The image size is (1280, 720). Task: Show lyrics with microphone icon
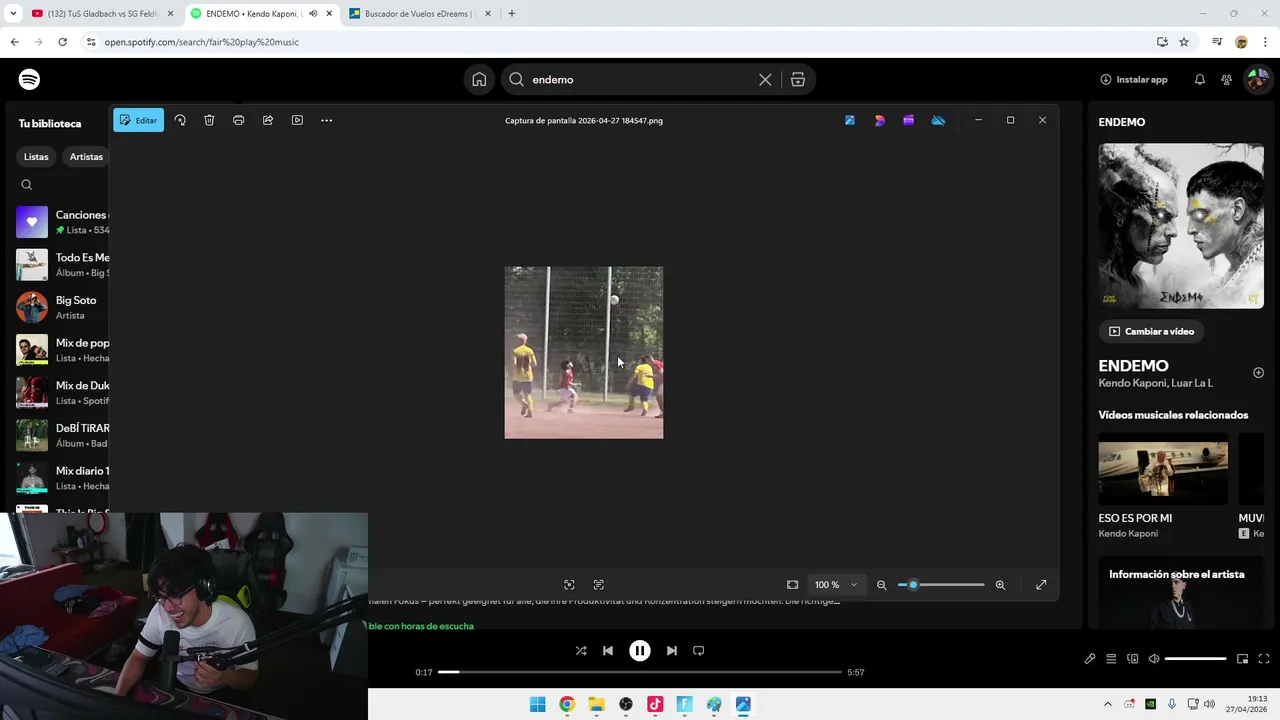point(1090,659)
